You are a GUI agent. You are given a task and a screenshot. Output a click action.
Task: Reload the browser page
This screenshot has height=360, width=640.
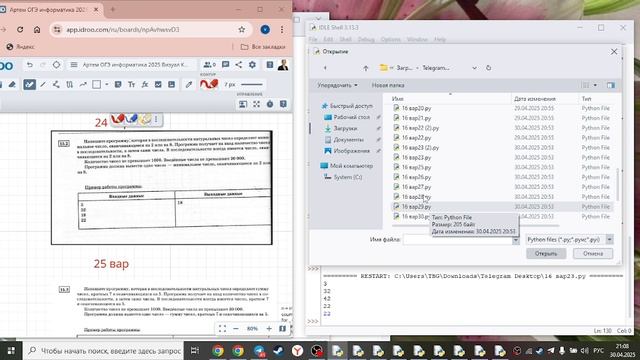(20, 29)
